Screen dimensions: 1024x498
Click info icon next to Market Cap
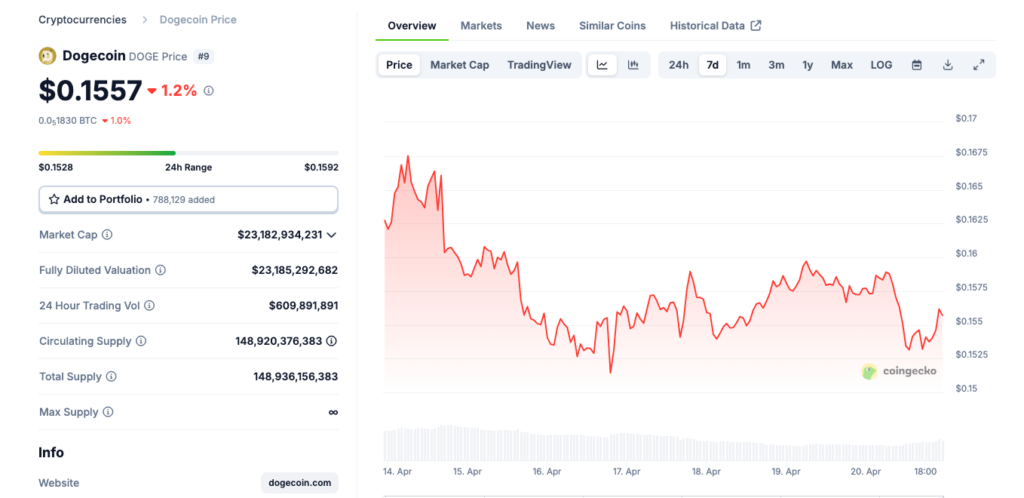click(x=107, y=235)
